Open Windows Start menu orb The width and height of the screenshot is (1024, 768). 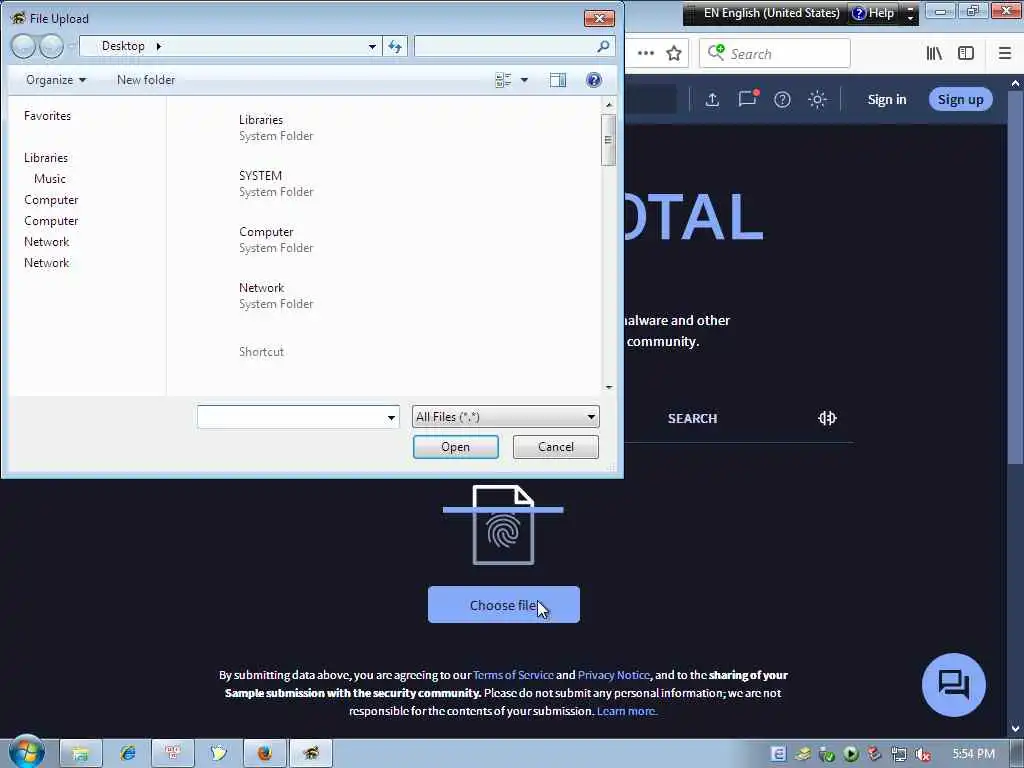click(x=26, y=751)
